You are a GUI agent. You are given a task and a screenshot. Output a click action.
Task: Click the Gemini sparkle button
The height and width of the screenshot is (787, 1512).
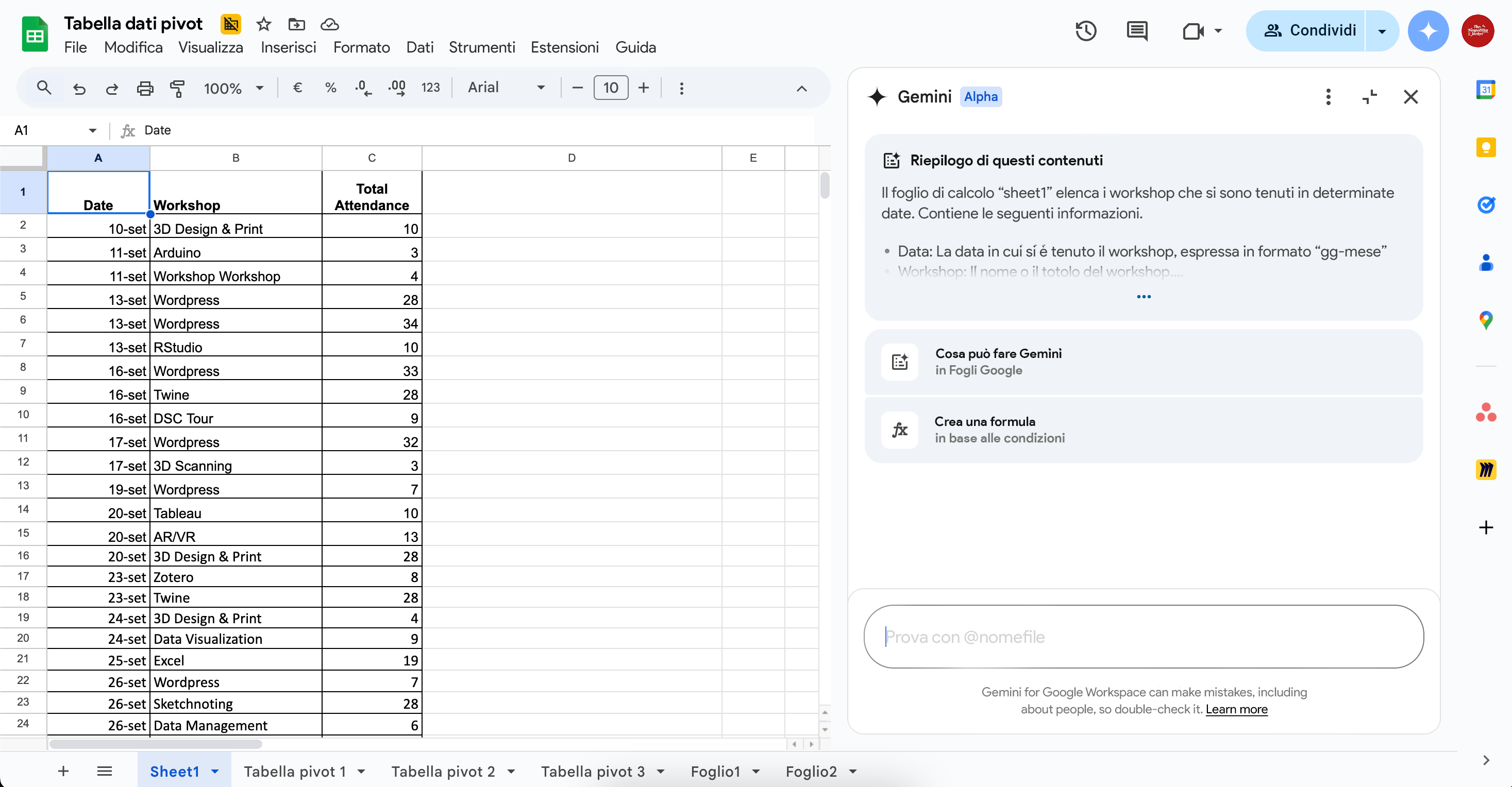1428,30
